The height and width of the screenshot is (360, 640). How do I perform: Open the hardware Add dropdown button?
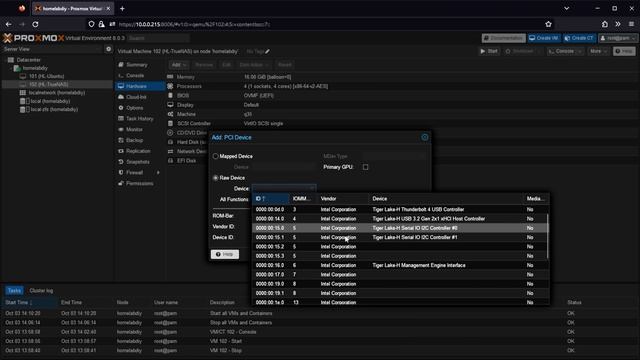point(179,65)
